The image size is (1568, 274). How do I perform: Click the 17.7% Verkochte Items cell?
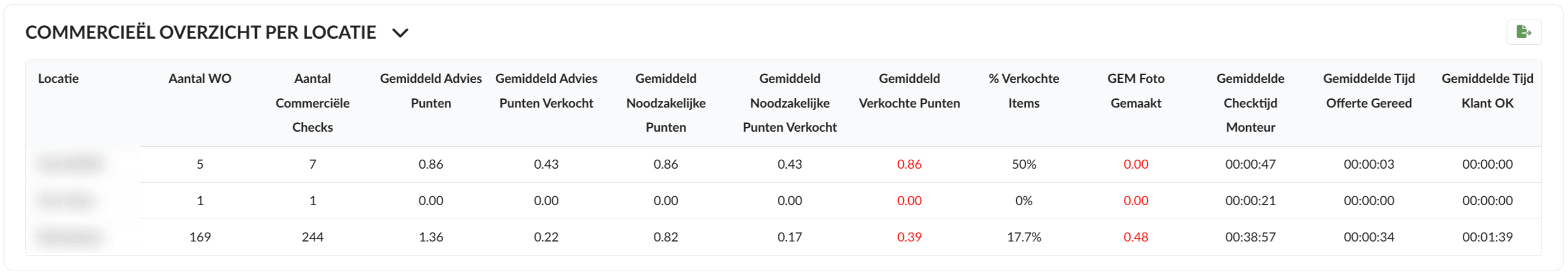coord(1023,237)
